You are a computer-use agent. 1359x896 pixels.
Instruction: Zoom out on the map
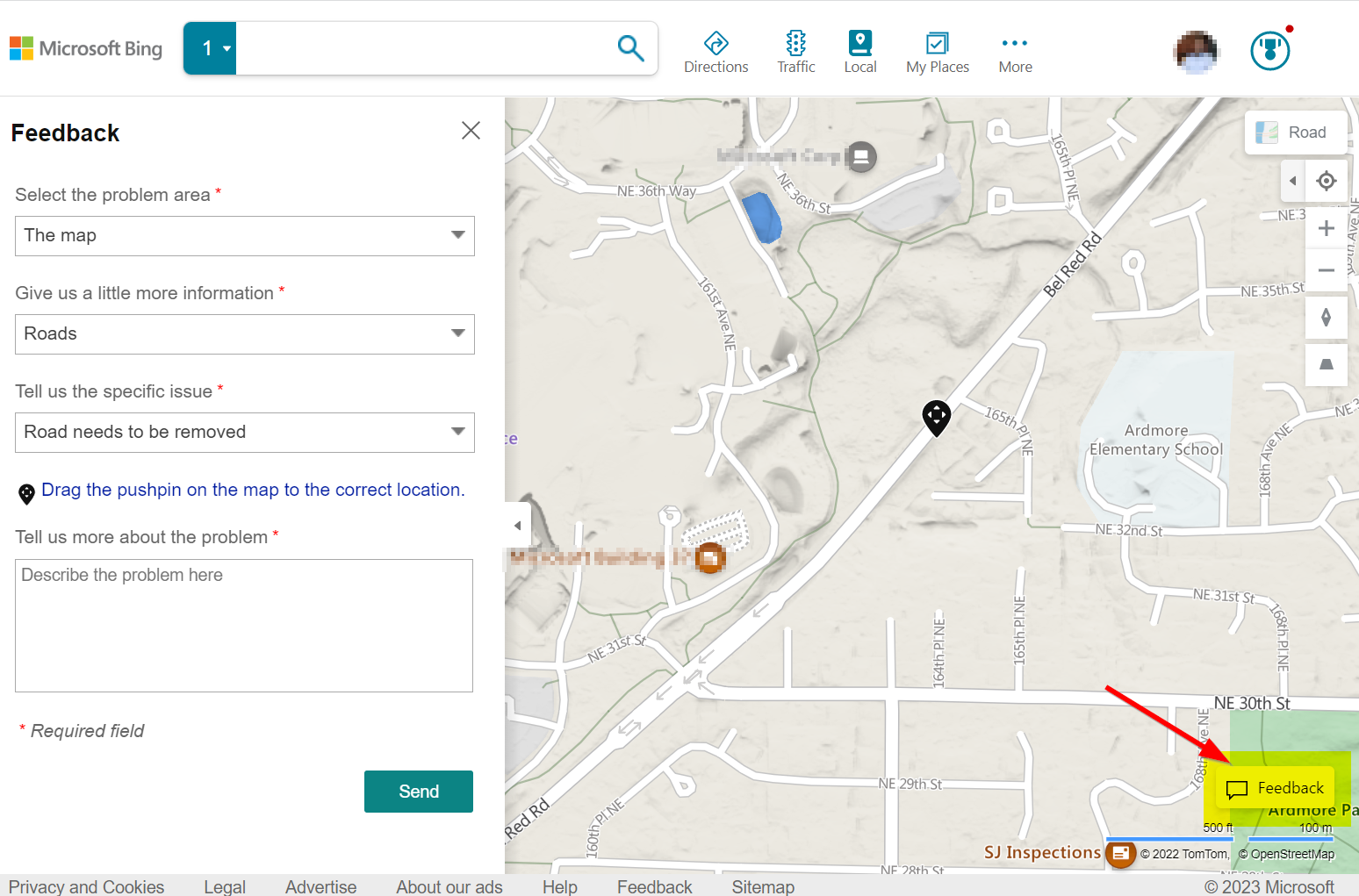tap(1327, 270)
